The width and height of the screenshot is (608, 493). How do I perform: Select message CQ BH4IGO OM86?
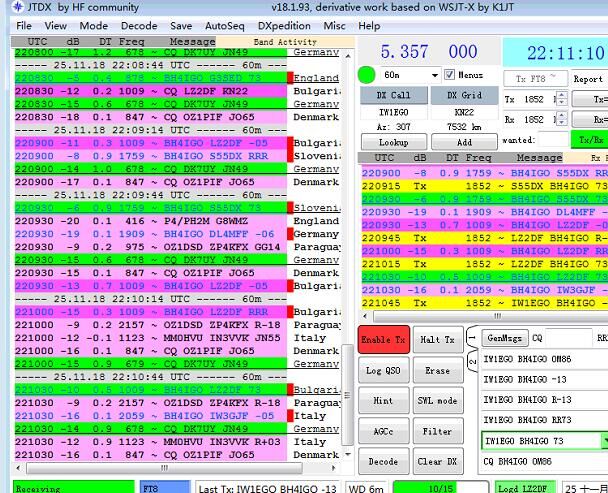544,462
